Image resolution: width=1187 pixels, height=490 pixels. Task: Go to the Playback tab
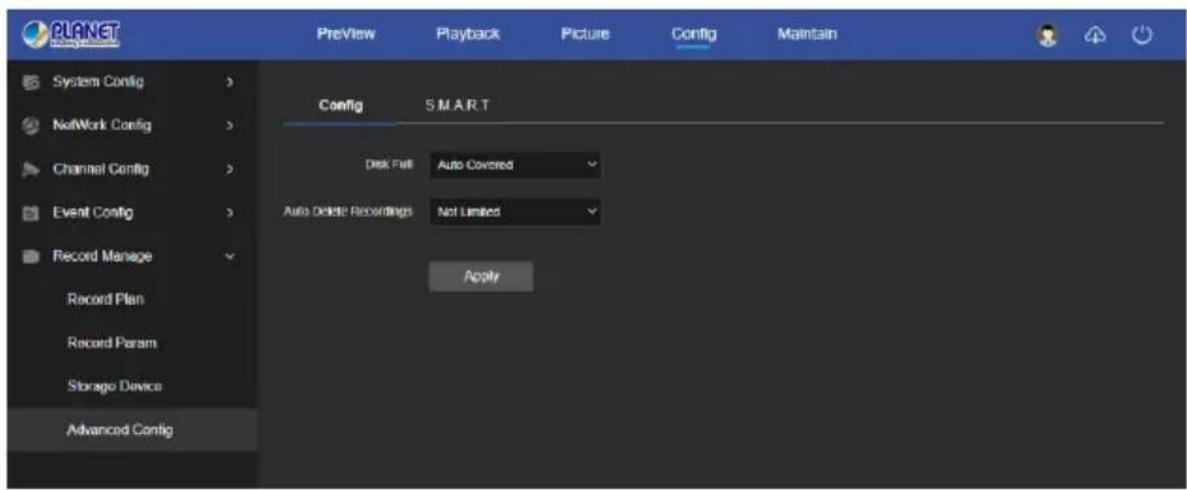click(467, 33)
